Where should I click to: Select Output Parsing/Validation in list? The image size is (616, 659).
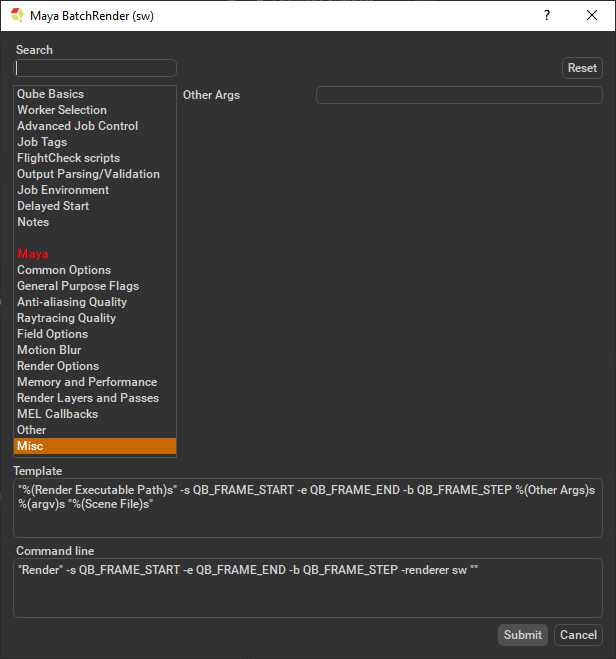click(x=88, y=174)
